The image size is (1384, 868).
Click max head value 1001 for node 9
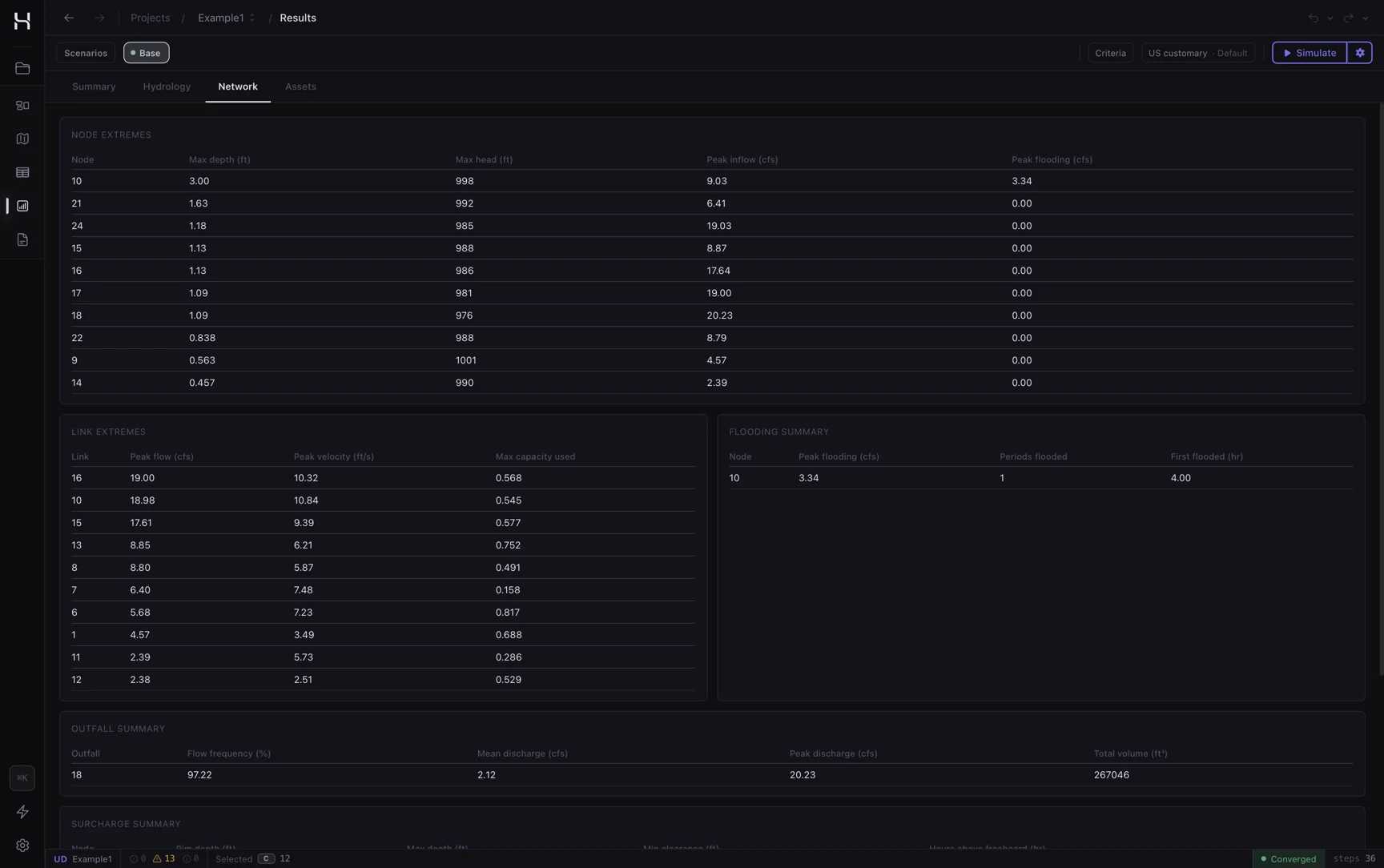coord(465,360)
